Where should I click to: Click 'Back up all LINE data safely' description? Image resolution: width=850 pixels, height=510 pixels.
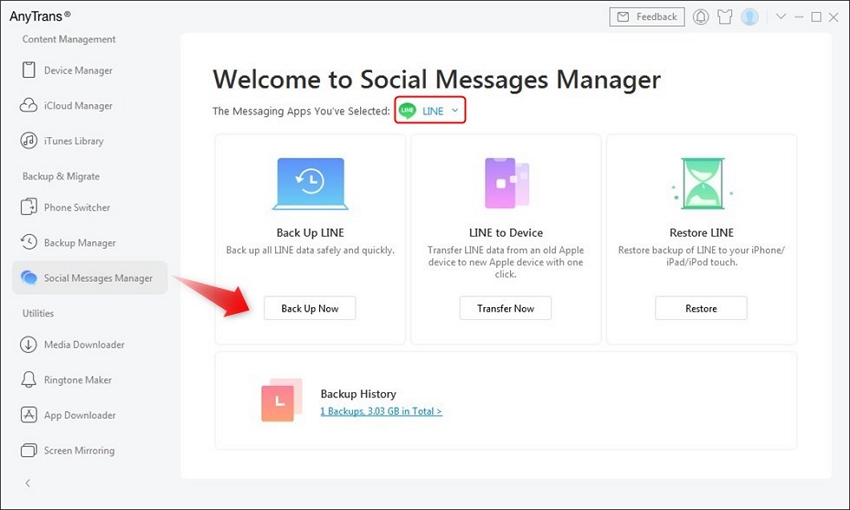tap(310, 250)
